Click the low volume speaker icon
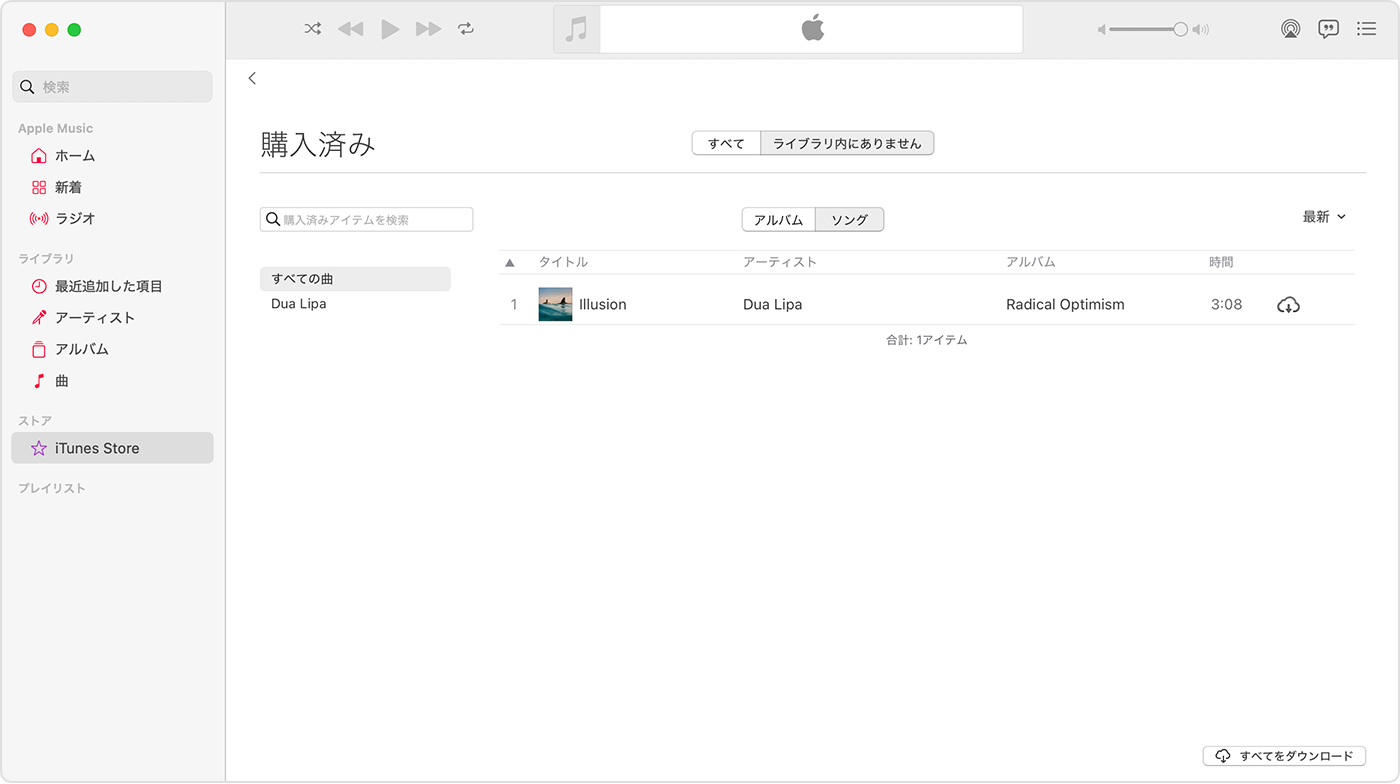The width and height of the screenshot is (1400, 784). pyautogui.click(x=1102, y=30)
